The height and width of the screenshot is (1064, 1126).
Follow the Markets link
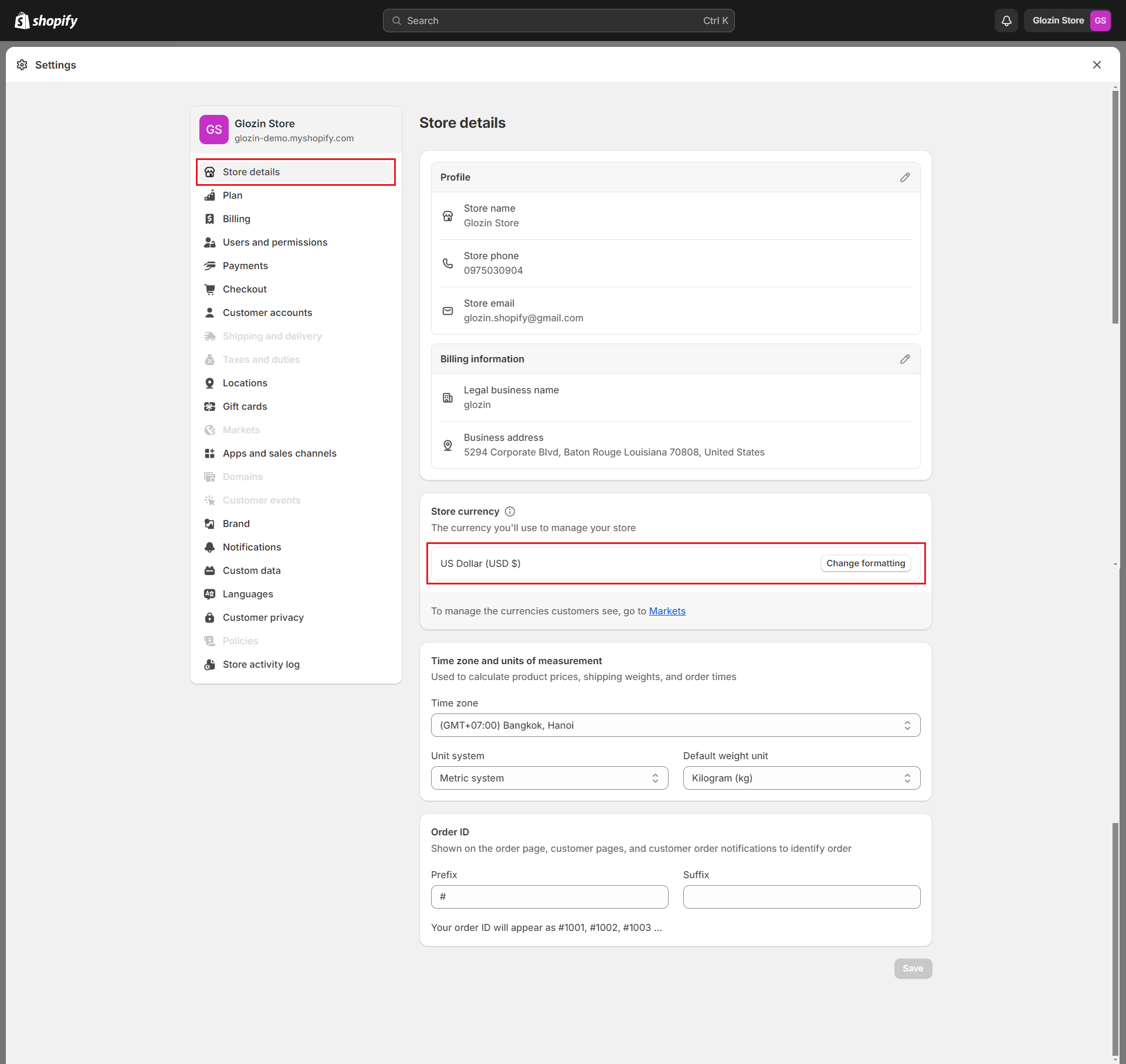667,611
